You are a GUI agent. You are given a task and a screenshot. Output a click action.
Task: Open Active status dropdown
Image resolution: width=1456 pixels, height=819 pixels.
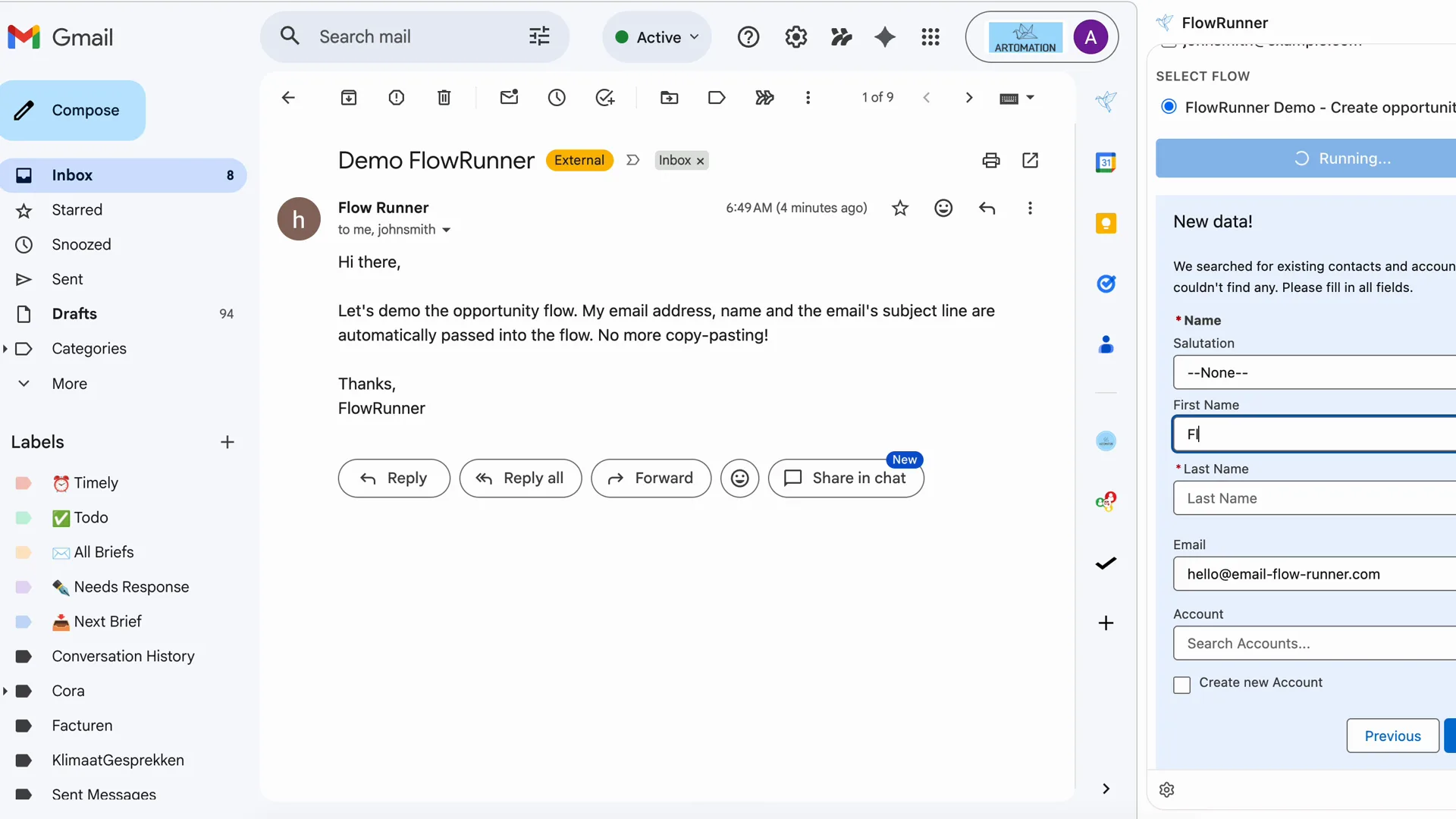657,36
